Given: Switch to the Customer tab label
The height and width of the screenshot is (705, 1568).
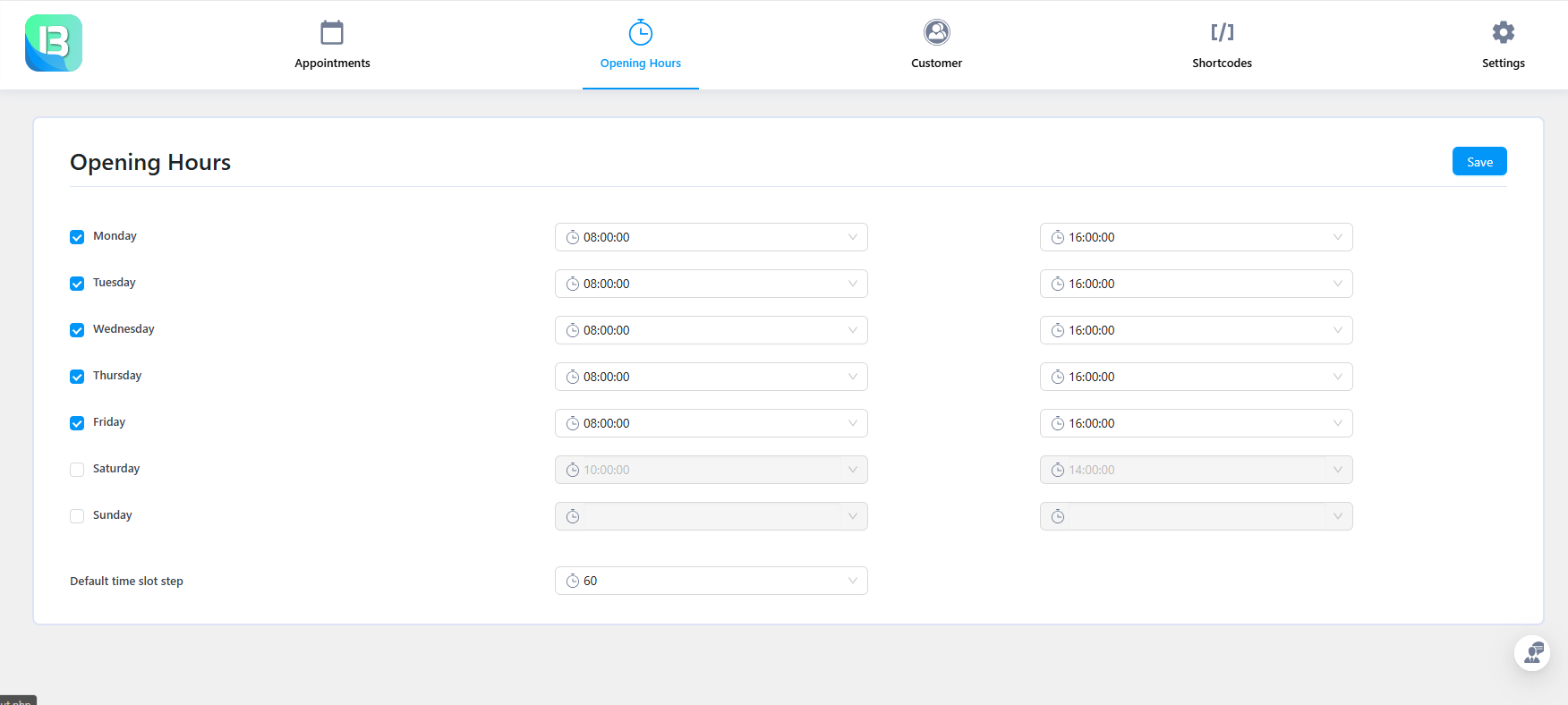Looking at the screenshot, I should coord(937,64).
